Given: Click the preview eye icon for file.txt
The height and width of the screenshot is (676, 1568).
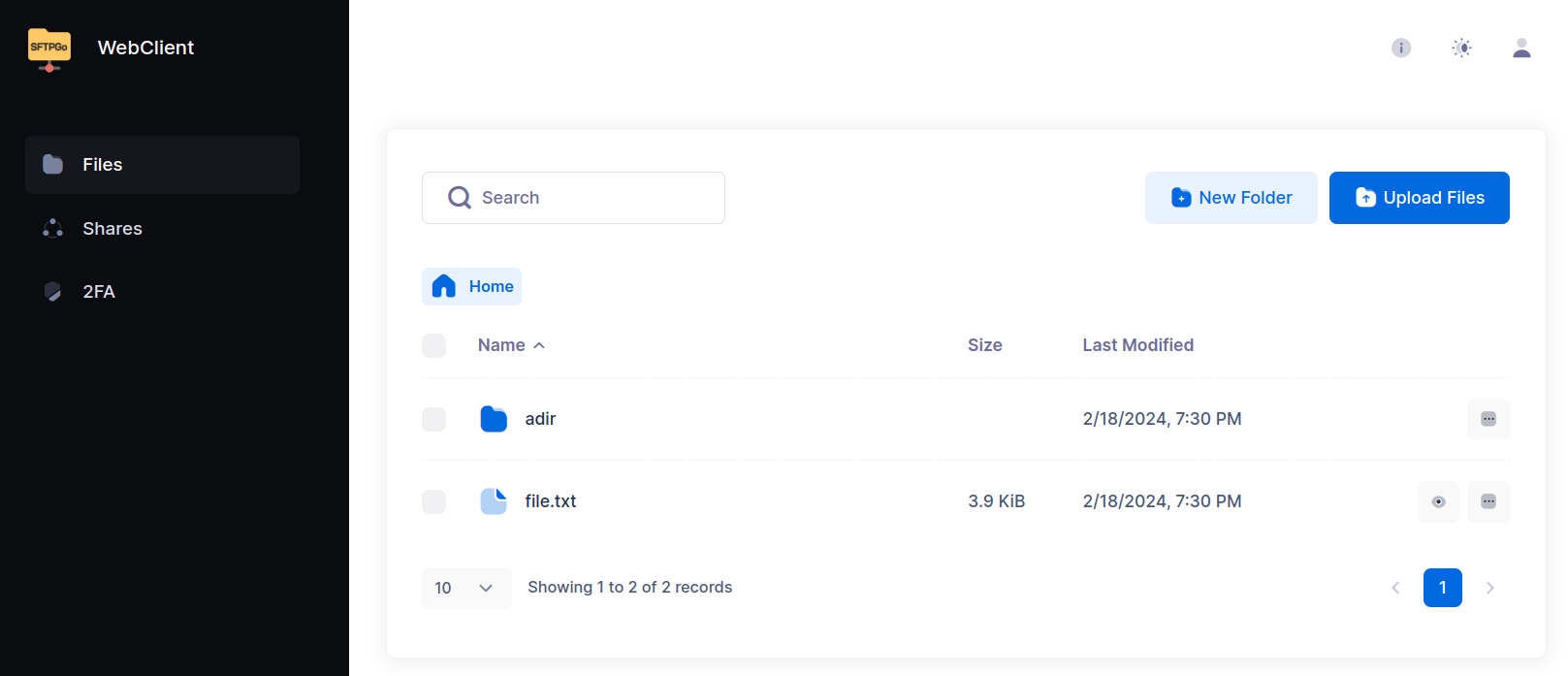Looking at the screenshot, I should pos(1438,501).
